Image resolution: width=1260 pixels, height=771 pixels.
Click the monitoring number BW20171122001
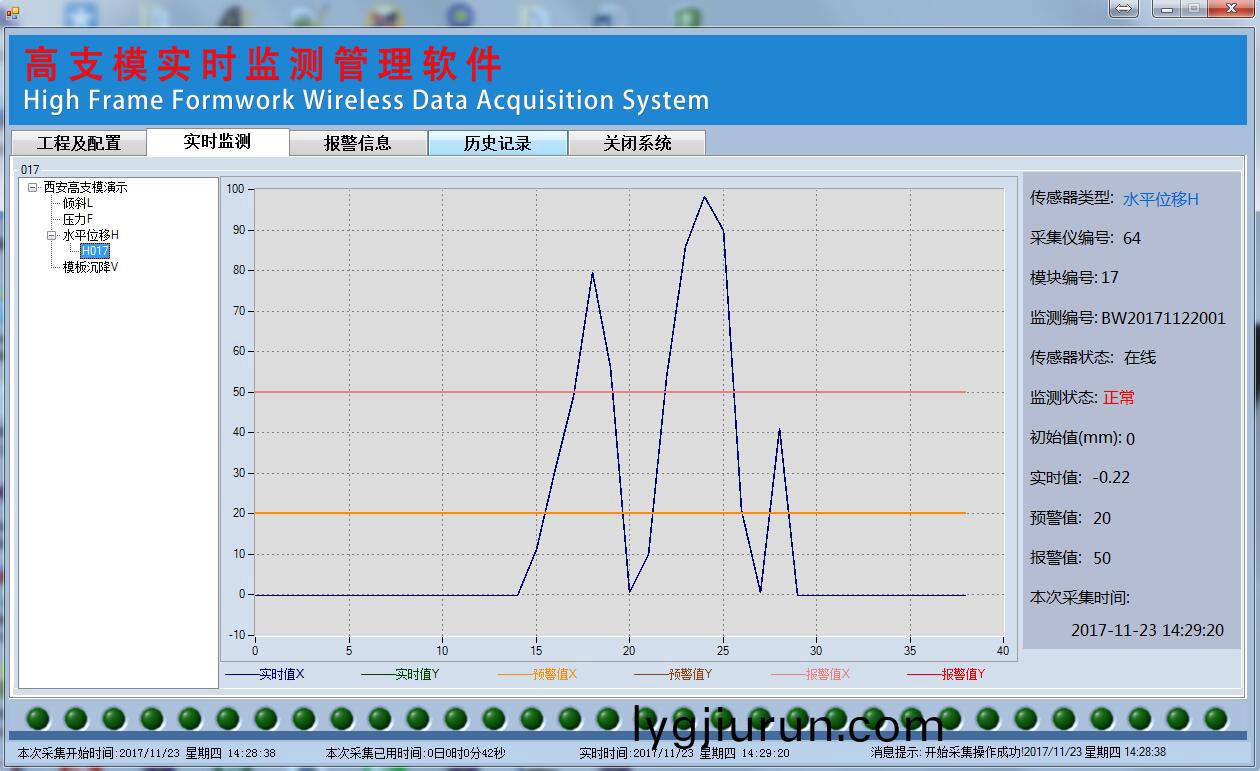point(1163,318)
